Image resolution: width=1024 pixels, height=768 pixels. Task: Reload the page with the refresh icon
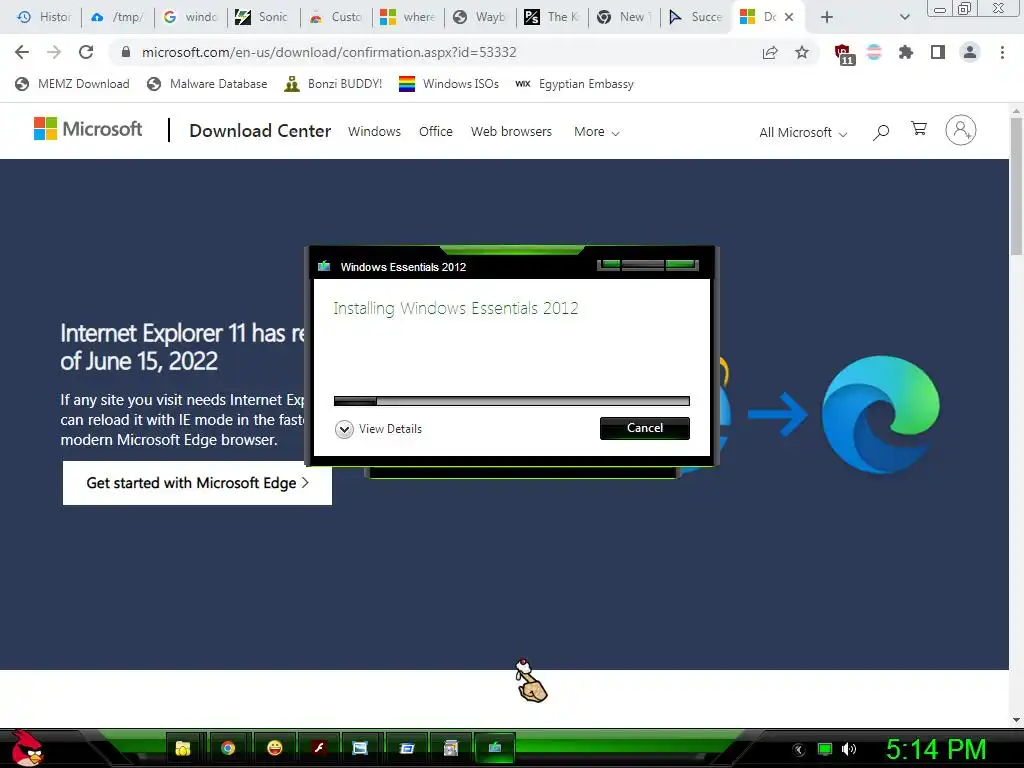pos(86,52)
